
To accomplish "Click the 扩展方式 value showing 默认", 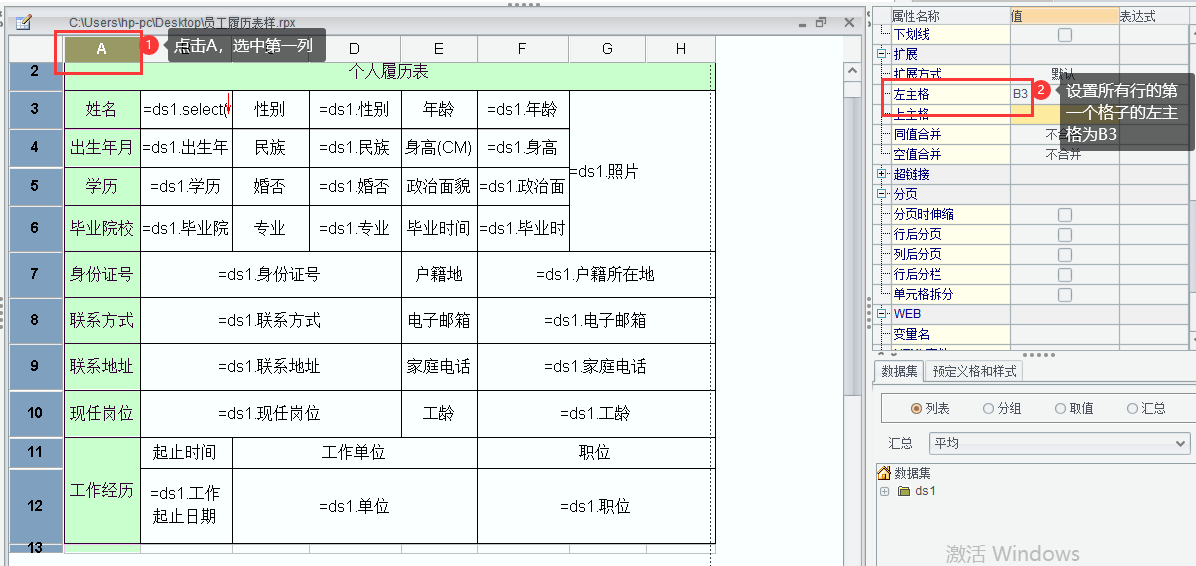I will [x=1065, y=74].
